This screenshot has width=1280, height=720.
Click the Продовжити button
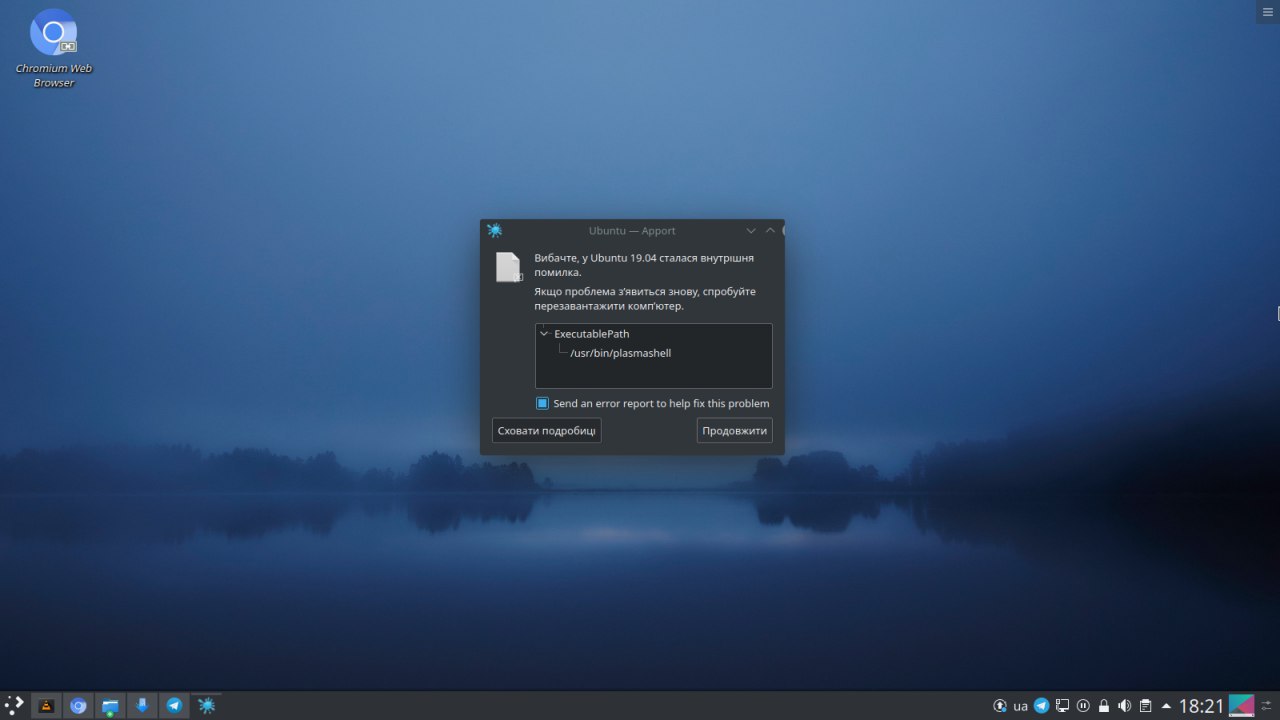click(735, 431)
